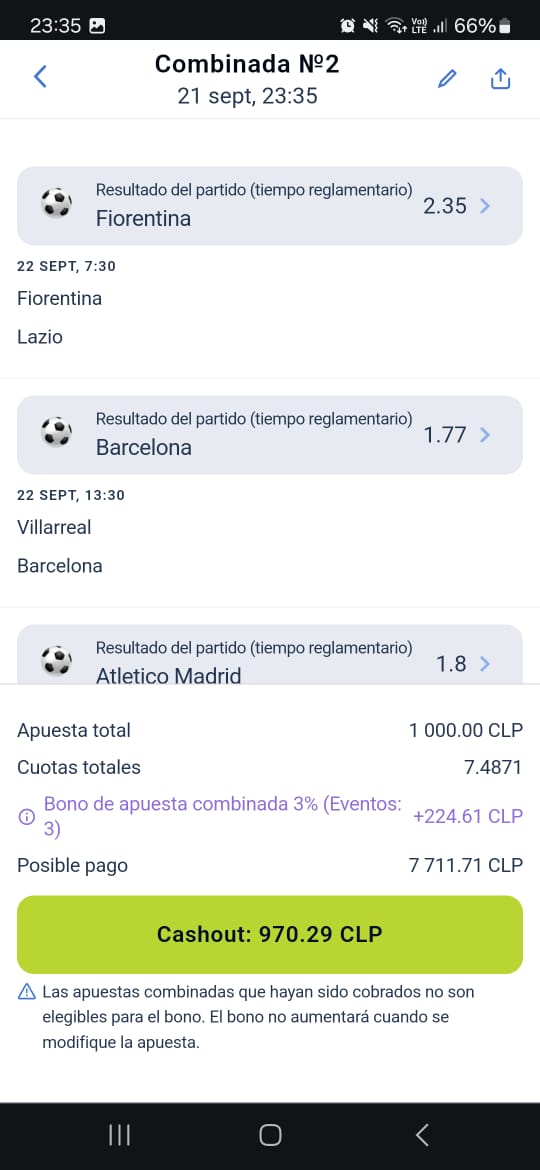This screenshot has height=1170, width=540.
Task: Open the edit pencil icon
Action: tap(447, 78)
